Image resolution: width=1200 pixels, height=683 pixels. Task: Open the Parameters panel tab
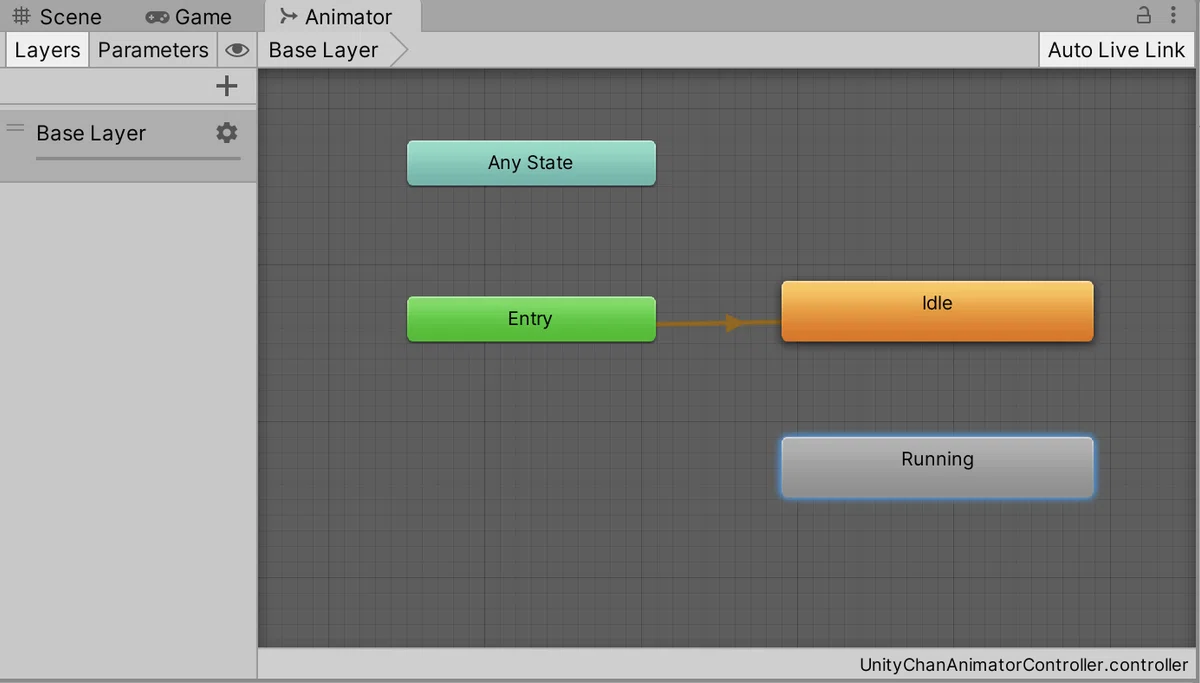(x=153, y=50)
